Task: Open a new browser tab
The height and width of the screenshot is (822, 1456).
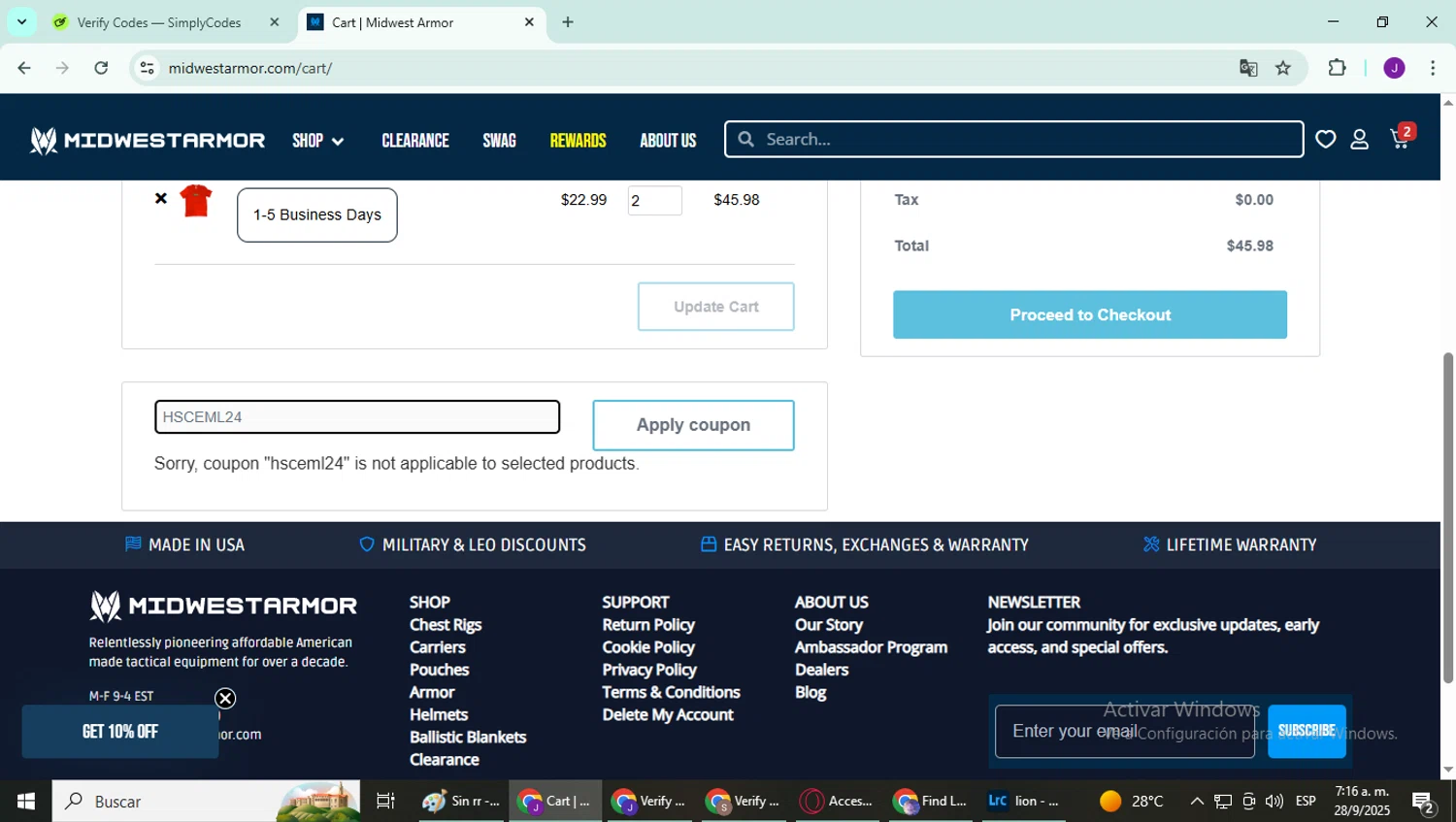Action: click(568, 22)
